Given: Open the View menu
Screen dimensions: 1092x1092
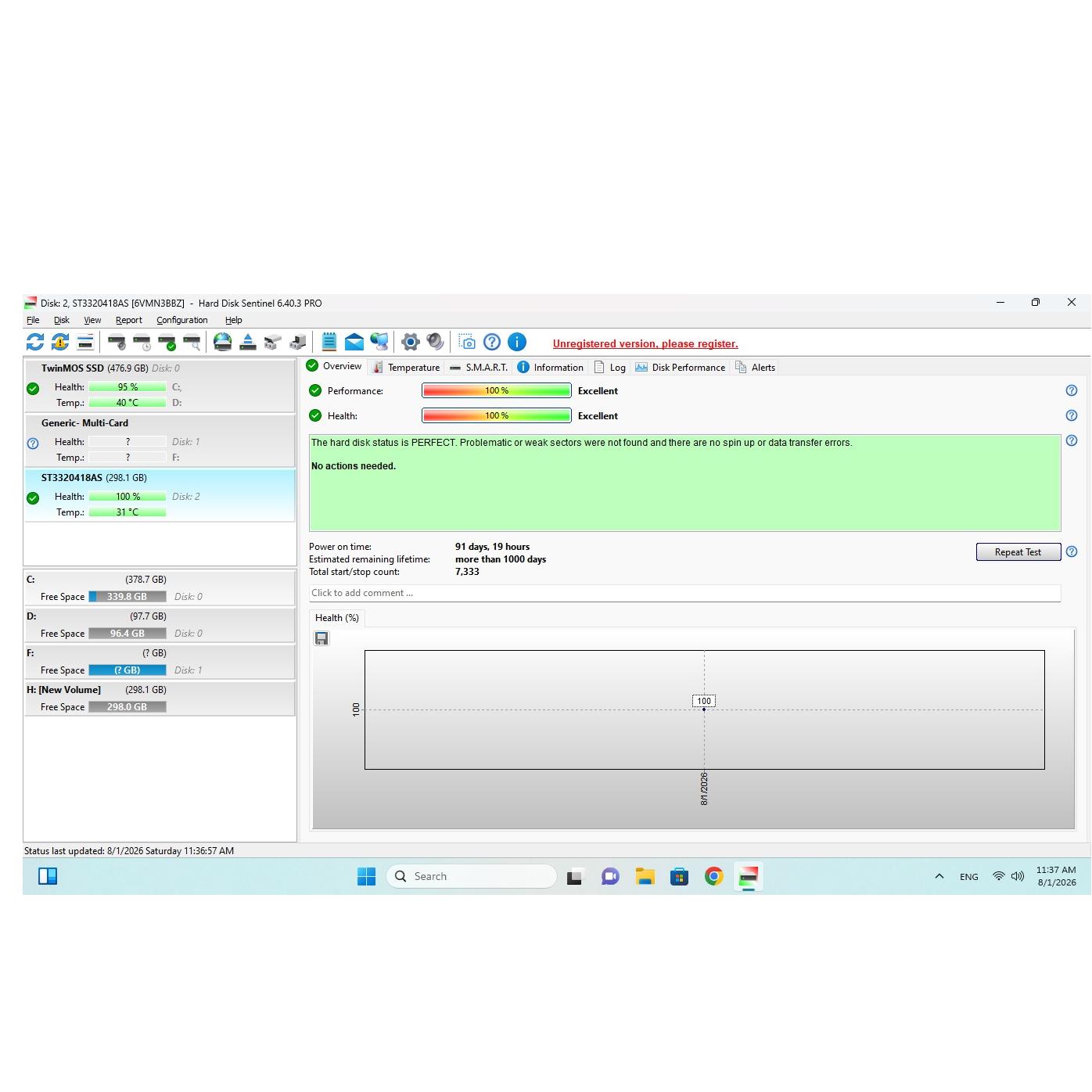Looking at the screenshot, I should (x=92, y=320).
